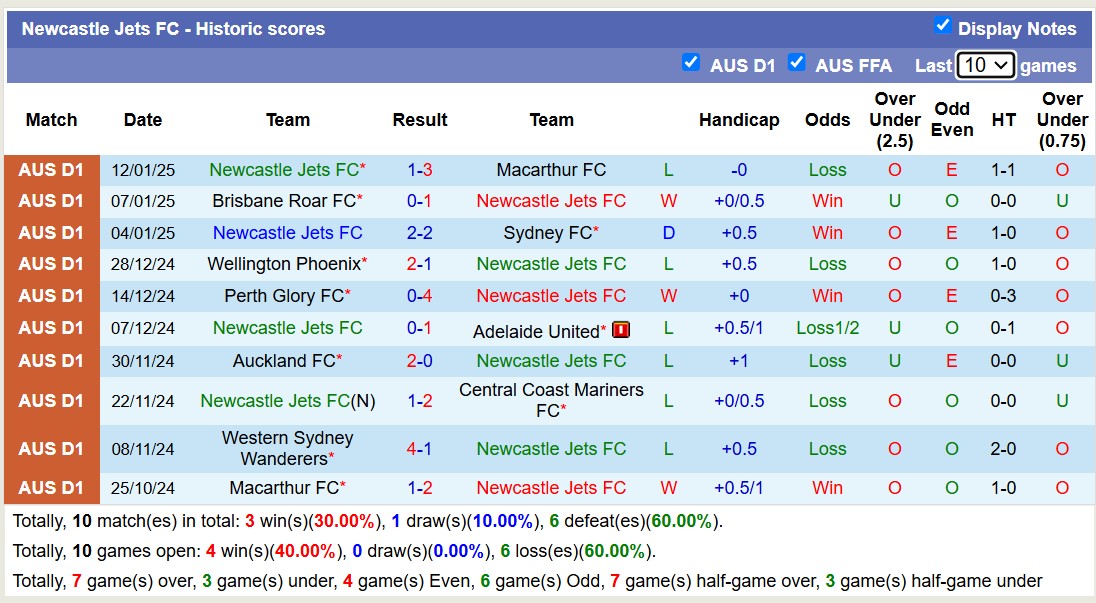The width and height of the screenshot is (1096, 603).
Task: Select Western Sydney Wanderers team name
Action: click(x=287, y=448)
